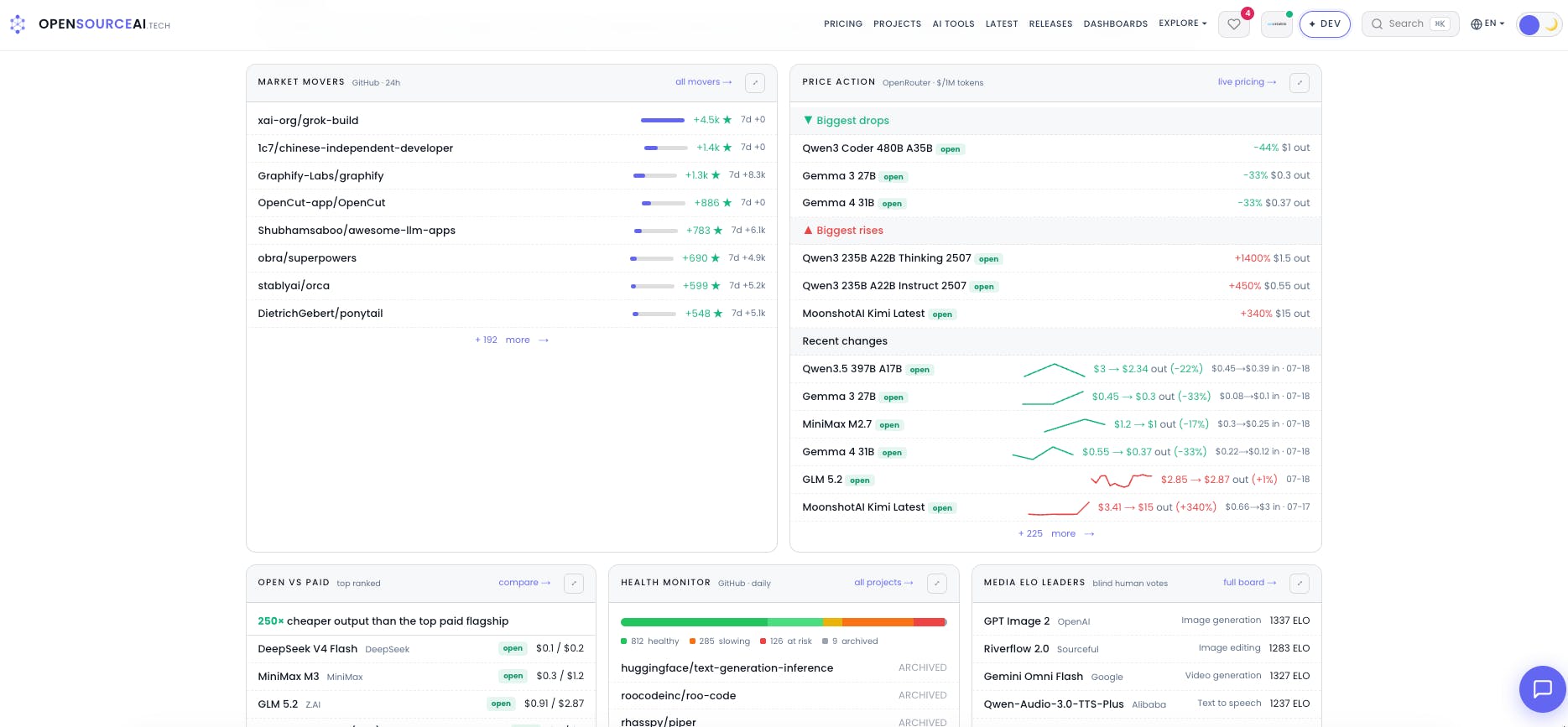
Task: Follow the 'live pricing' link
Action: click(1248, 82)
